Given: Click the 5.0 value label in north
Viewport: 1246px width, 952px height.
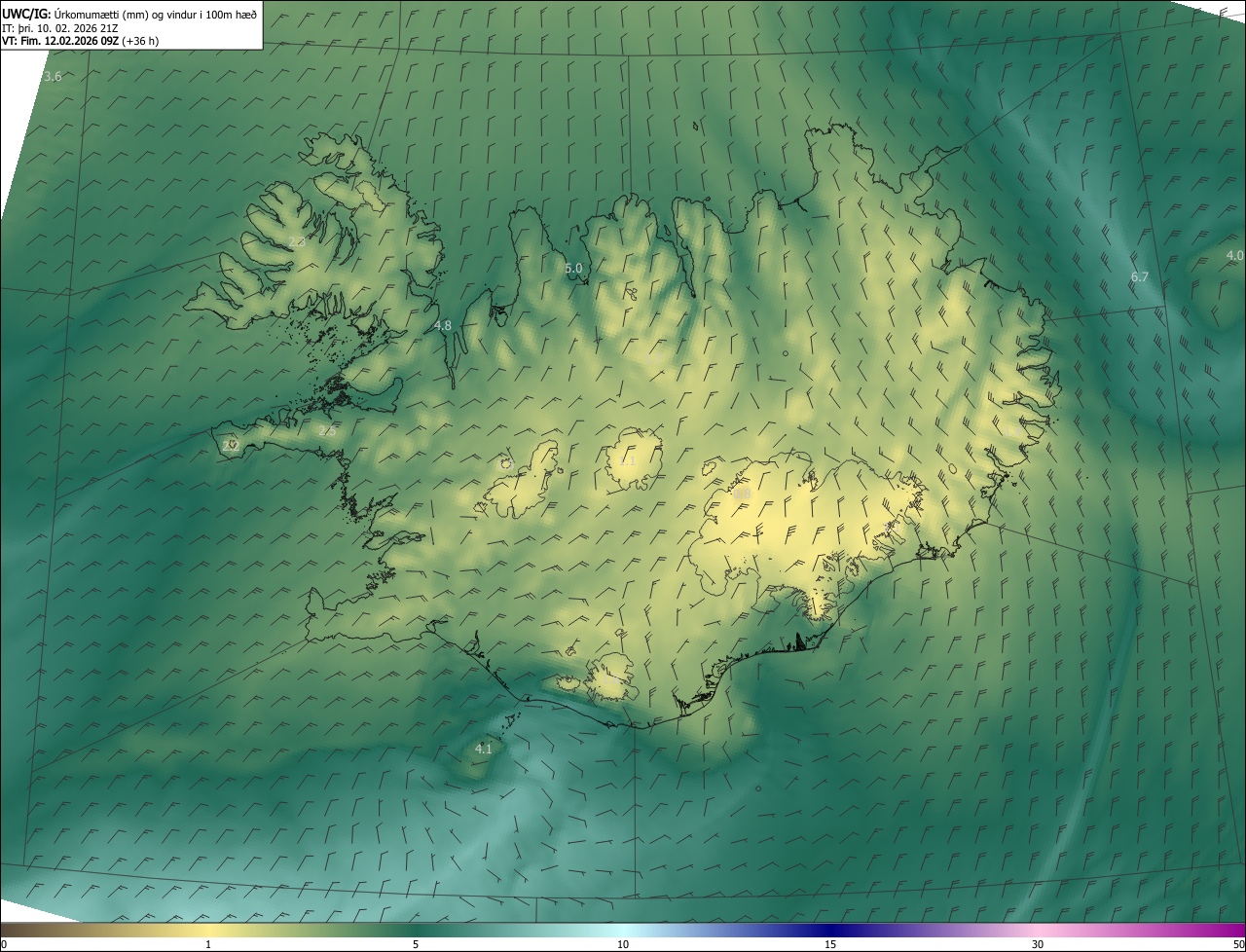Looking at the screenshot, I should (x=573, y=269).
